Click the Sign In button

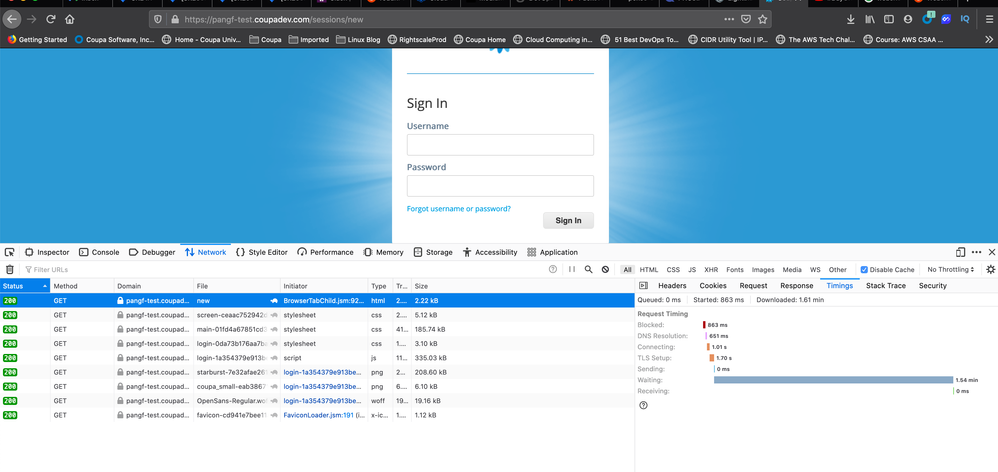[x=568, y=221]
